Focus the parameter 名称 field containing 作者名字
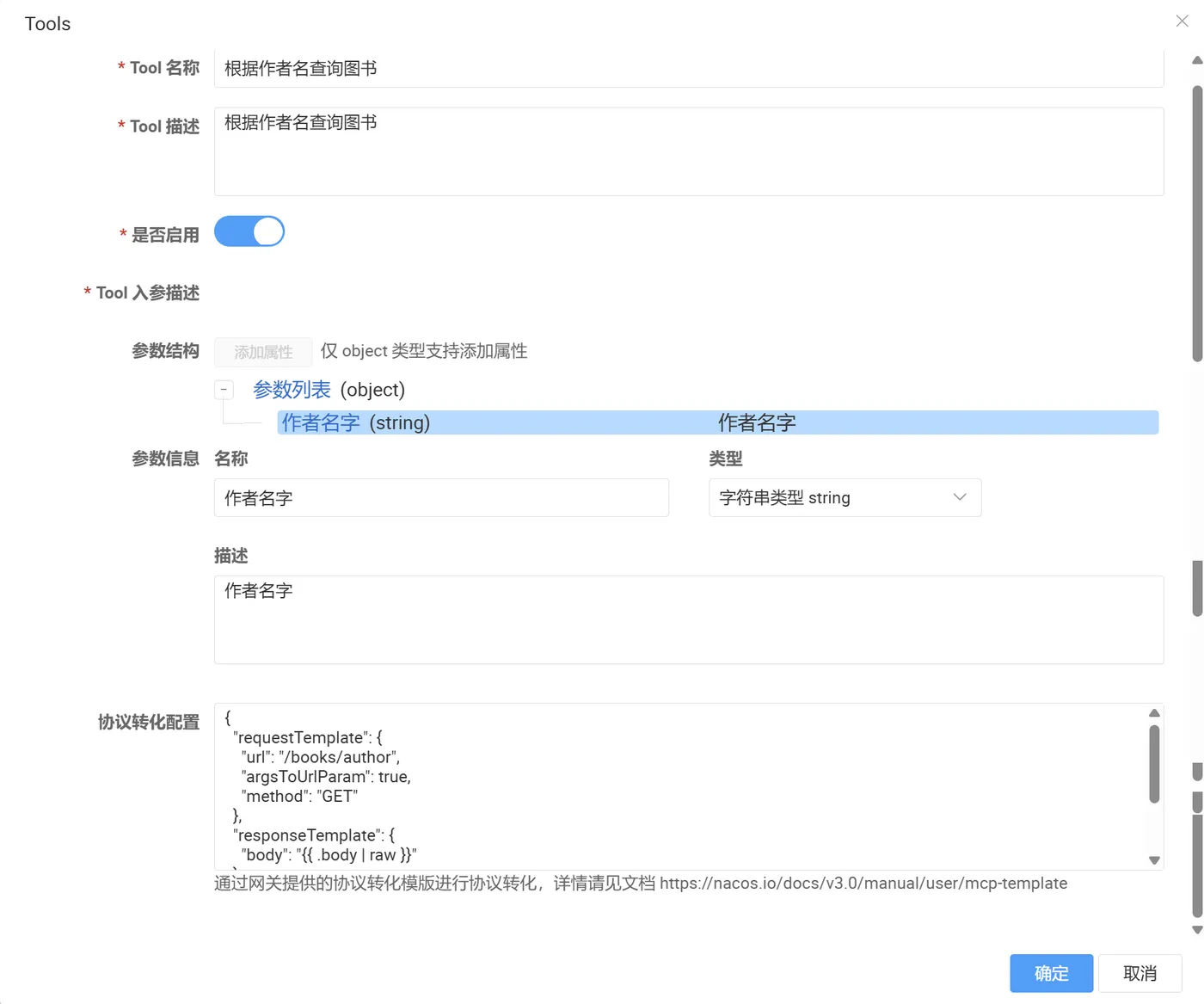Screen dimensions: 1204x1004 pos(441,497)
